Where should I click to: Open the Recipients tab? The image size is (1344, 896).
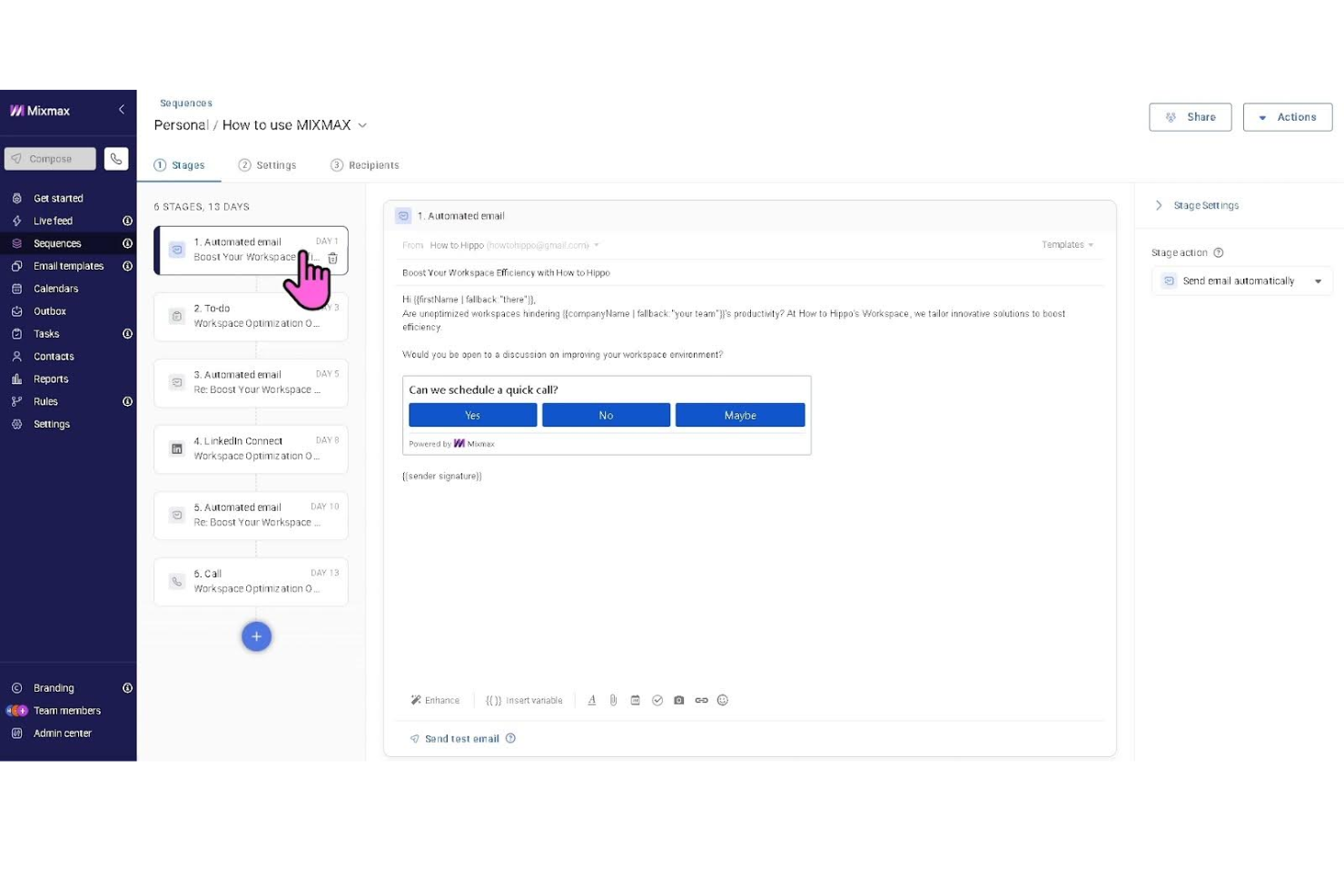[x=373, y=165]
